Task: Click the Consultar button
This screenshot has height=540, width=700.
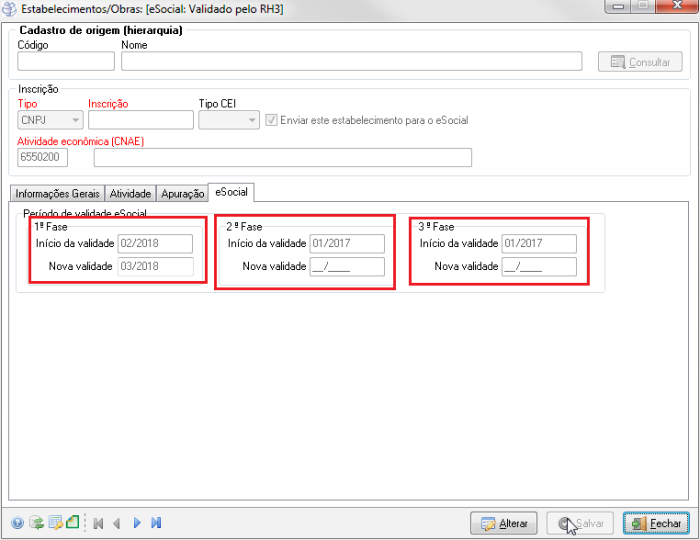Action: click(x=640, y=62)
